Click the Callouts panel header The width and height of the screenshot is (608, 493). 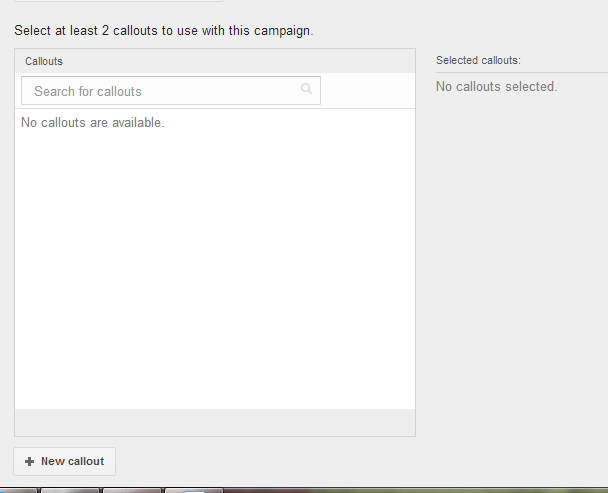coord(215,61)
